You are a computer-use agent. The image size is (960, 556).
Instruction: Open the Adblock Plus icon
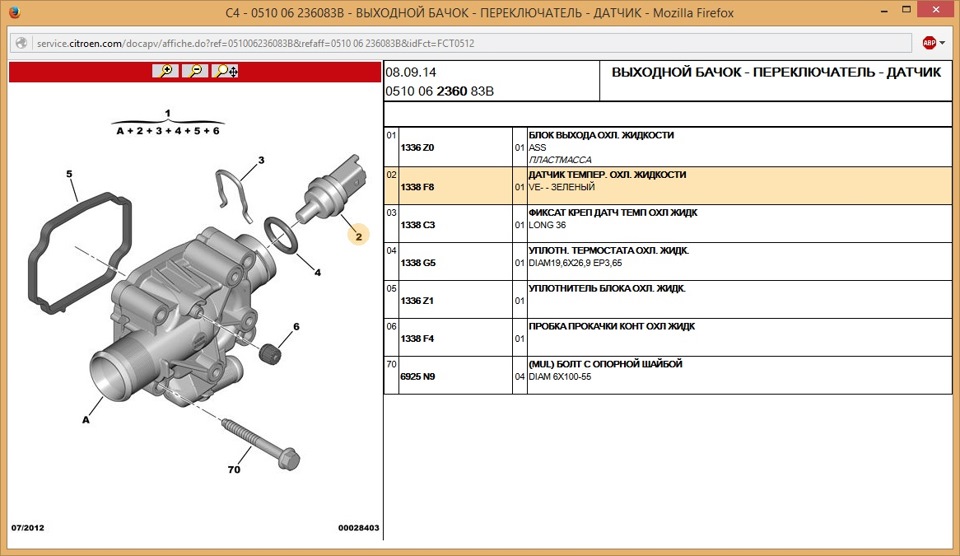click(x=929, y=43)
